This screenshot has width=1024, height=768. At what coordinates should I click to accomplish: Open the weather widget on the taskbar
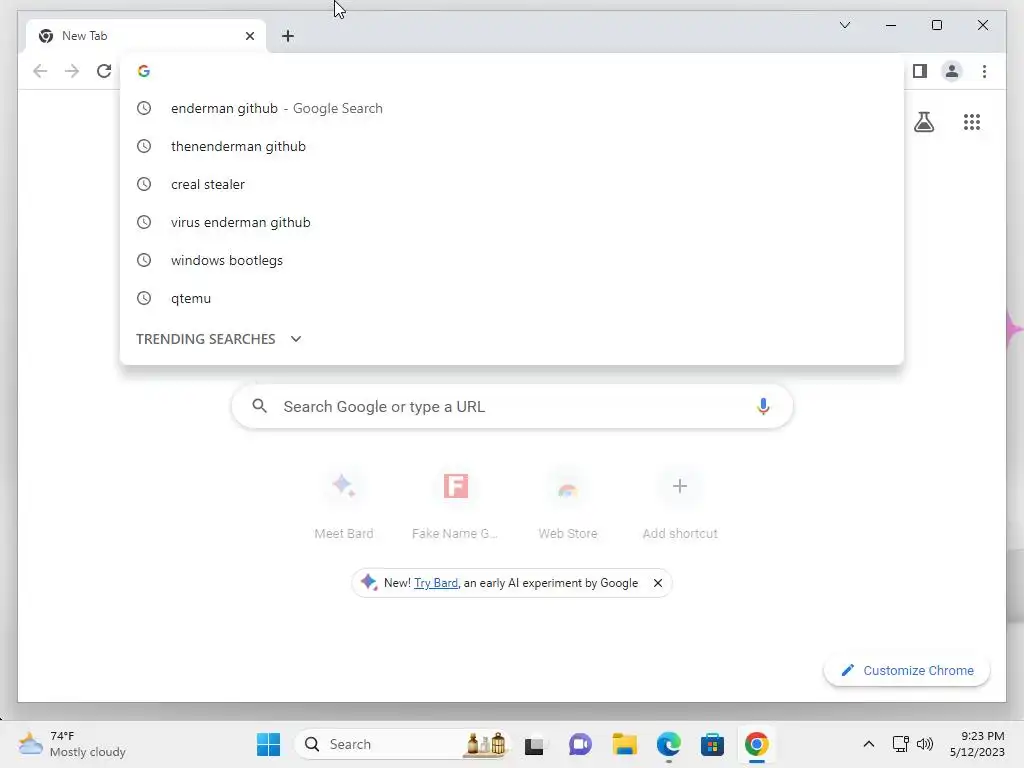(72, 744)
